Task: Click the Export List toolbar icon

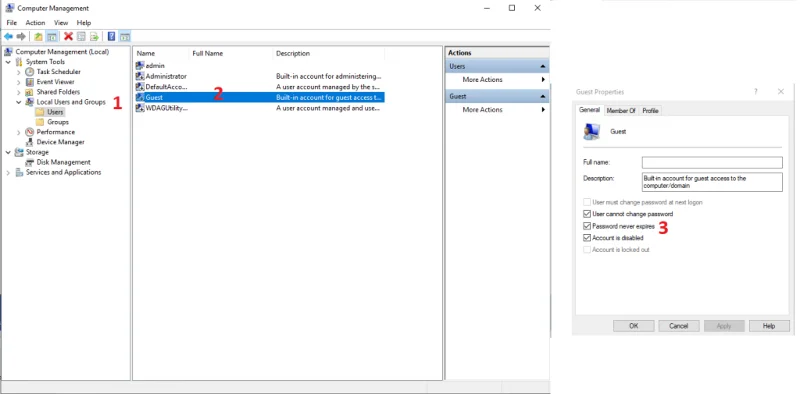Action: pyautogui.click(x=94, y=37)
